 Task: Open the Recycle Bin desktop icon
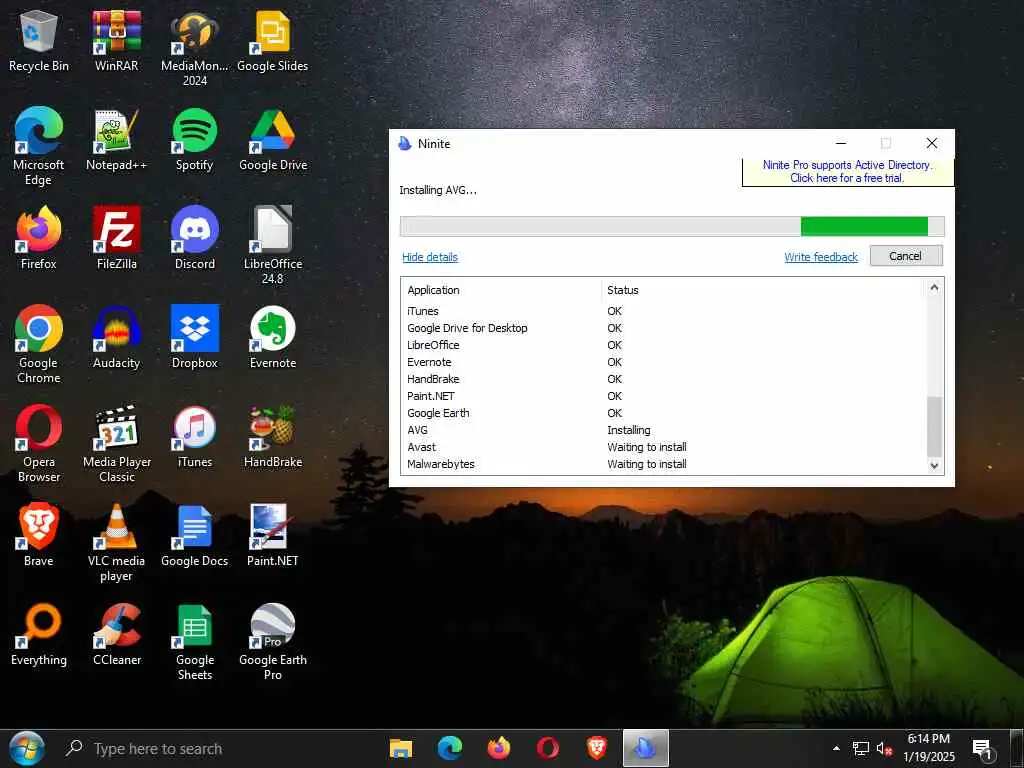pos(39,42)
